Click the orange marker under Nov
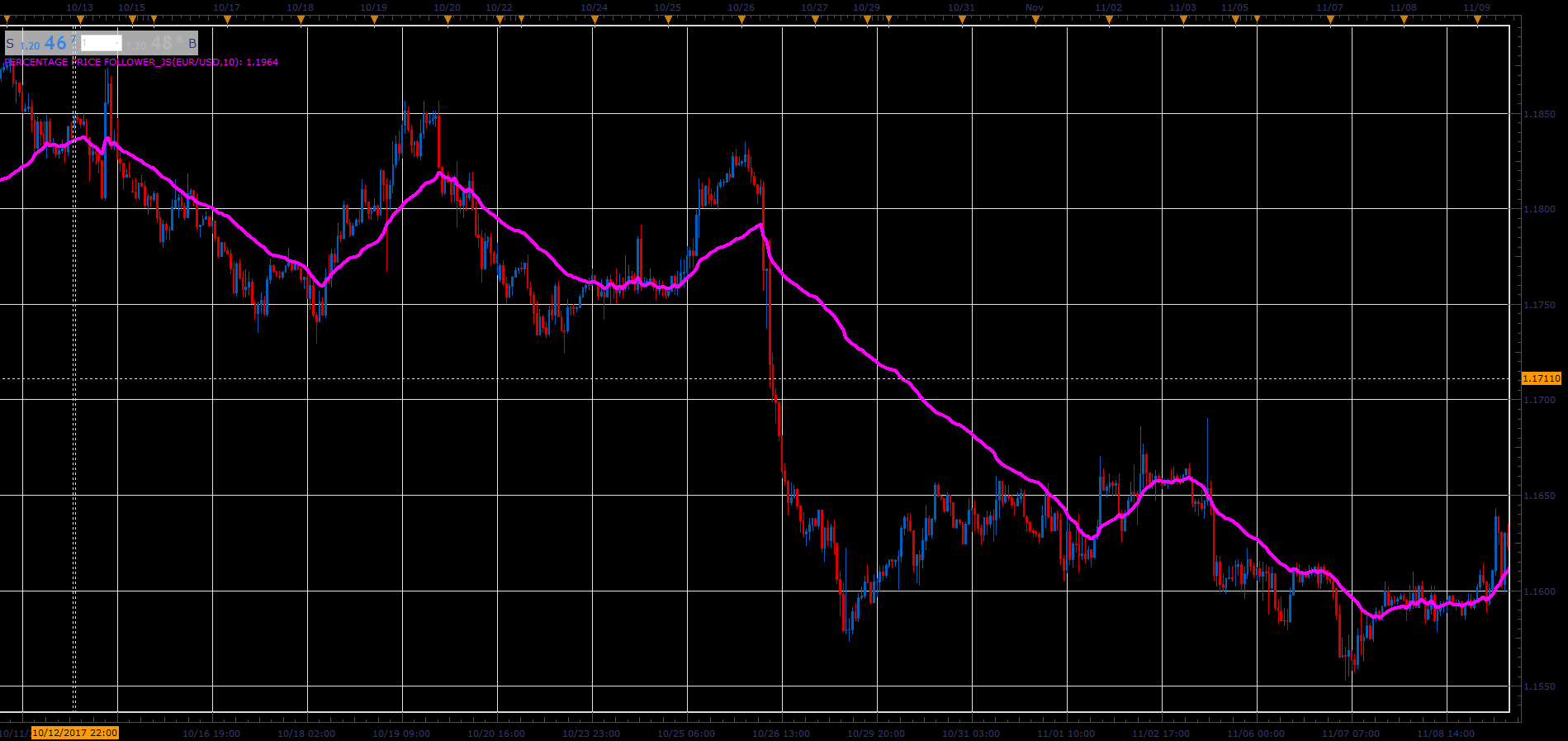The height and width of the screenshot is (741, 1568). 1035,19
